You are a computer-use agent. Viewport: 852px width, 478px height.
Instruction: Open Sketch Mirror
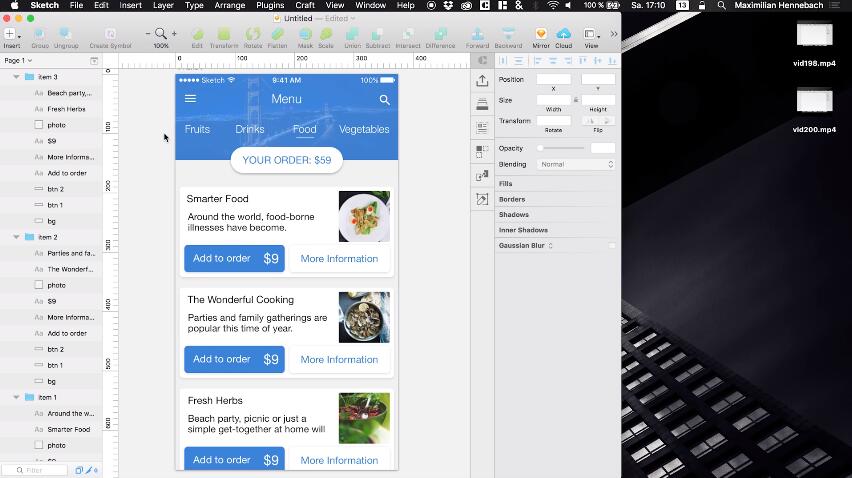[x=541, y=34]
